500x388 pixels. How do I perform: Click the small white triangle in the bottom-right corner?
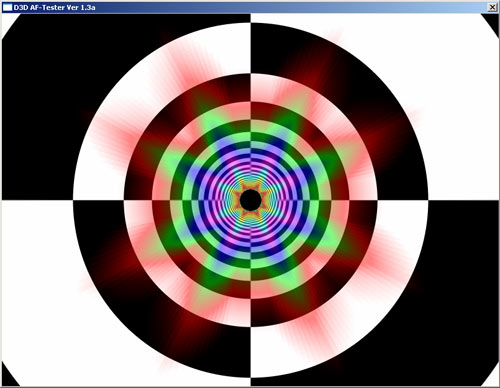[493, 377]
